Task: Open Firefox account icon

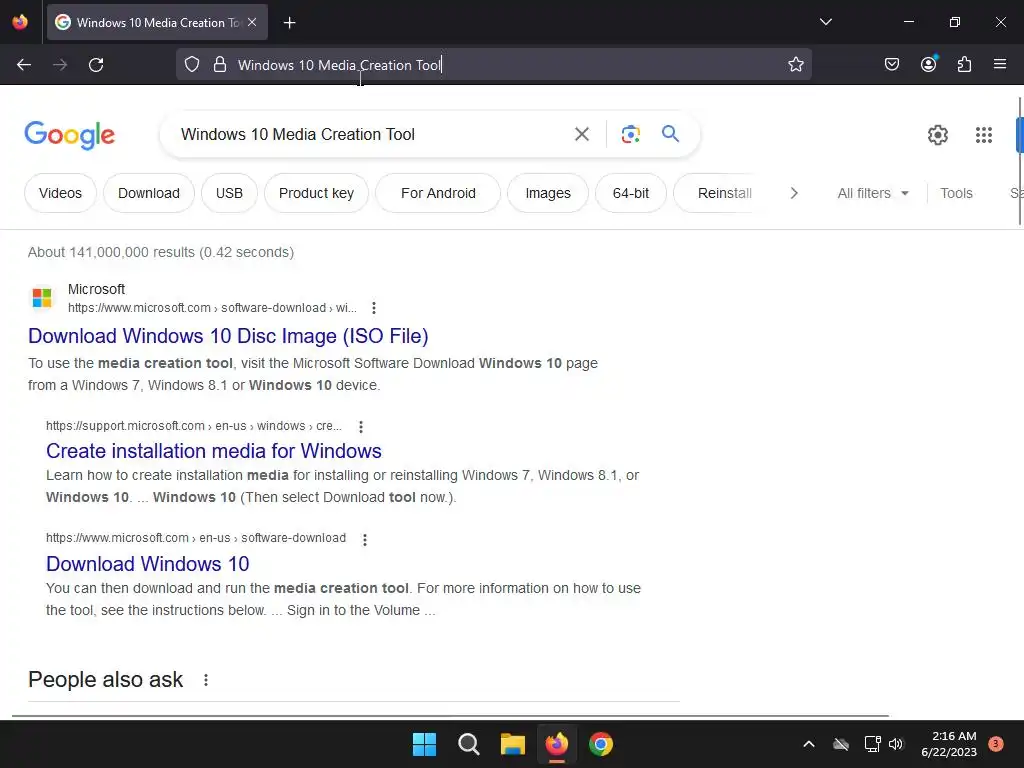Action: (929, 64)
